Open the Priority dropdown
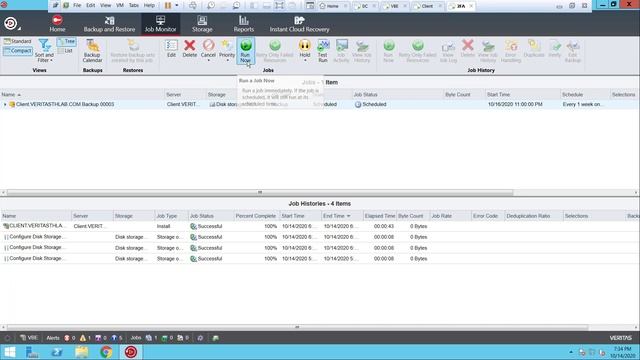Screen dimensions: 640x360 (227, 60)
